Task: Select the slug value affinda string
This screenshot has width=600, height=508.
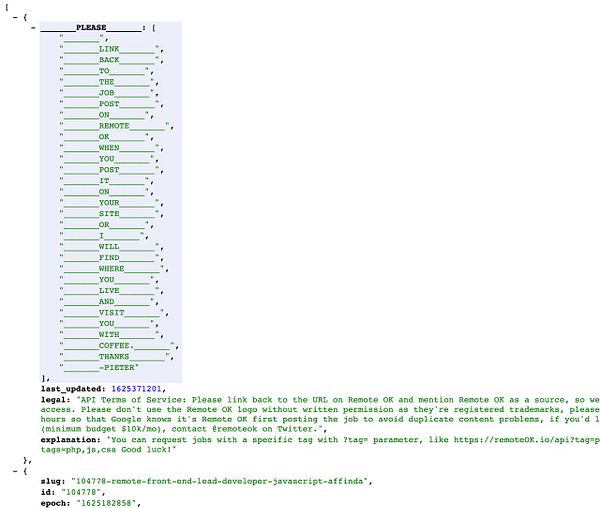Action: click(222, 481)
